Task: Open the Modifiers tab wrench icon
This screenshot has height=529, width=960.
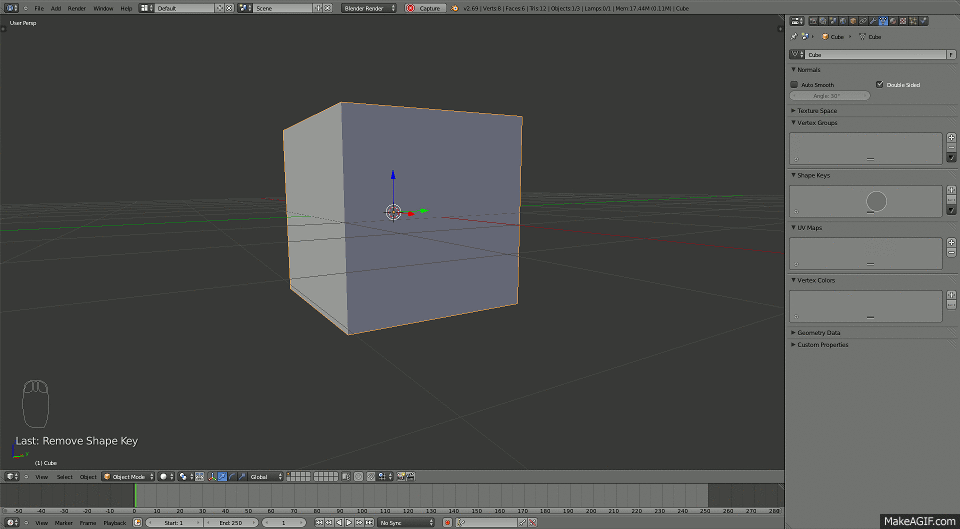Action: click(x=873, y=21)
